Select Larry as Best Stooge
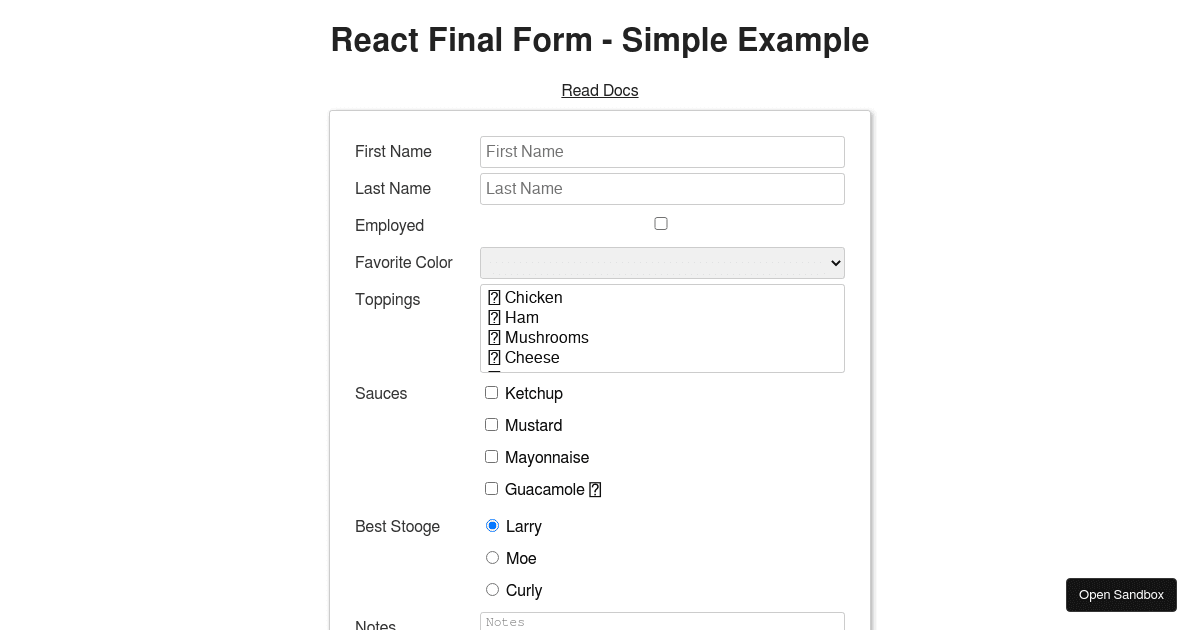 pyautogui.click(x=492, y=525)
